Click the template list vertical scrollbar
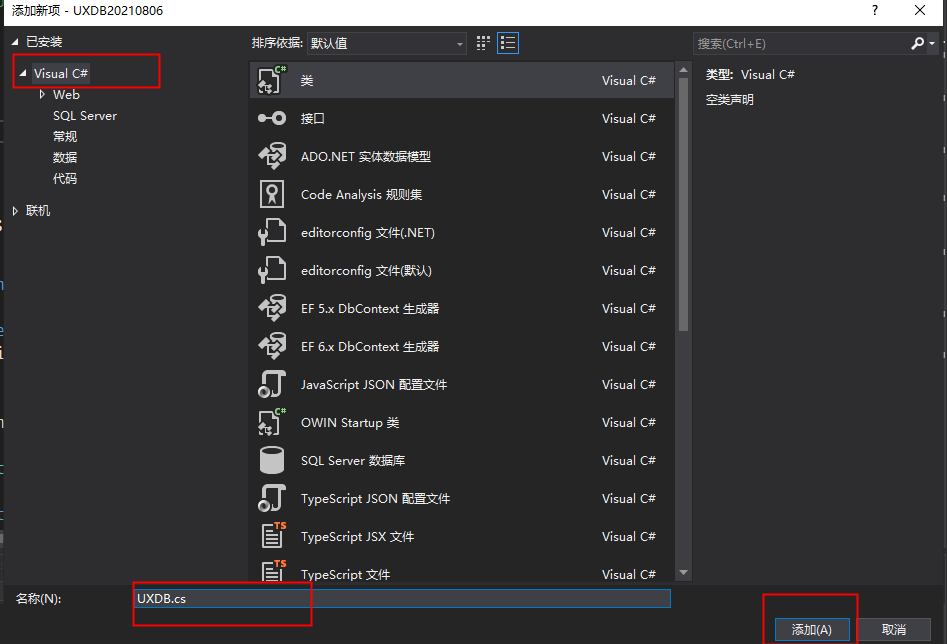This screenshot has width=947, height=644. coord(684,200)
